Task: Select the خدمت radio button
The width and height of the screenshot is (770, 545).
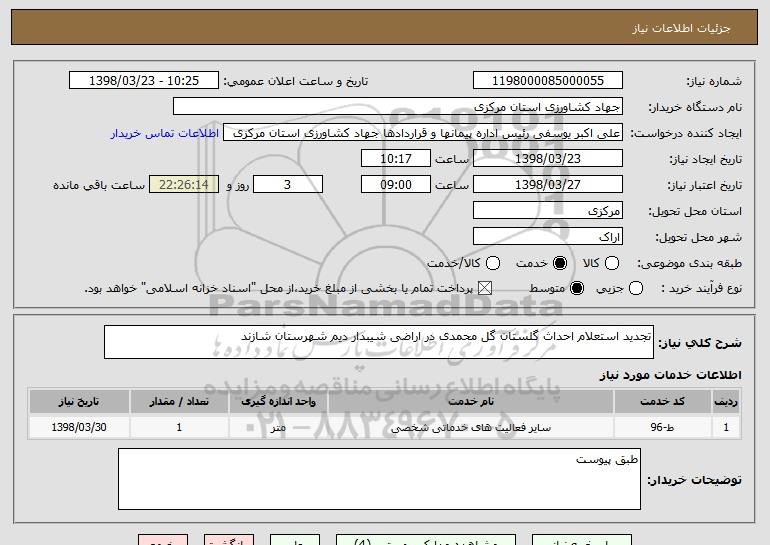Action: pyautogui.click(x=559, y=263)
